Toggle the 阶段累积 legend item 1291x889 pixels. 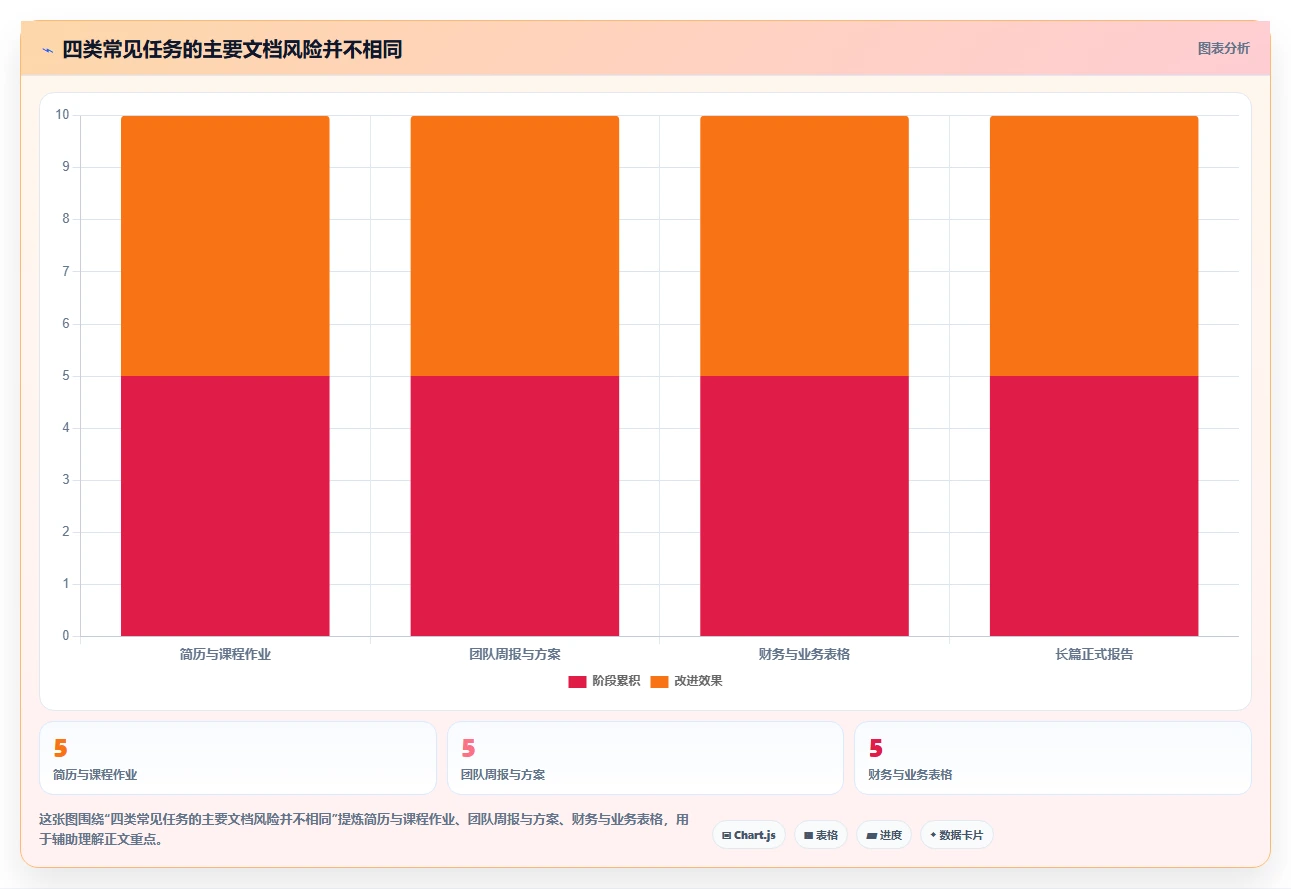pos(604,681)
